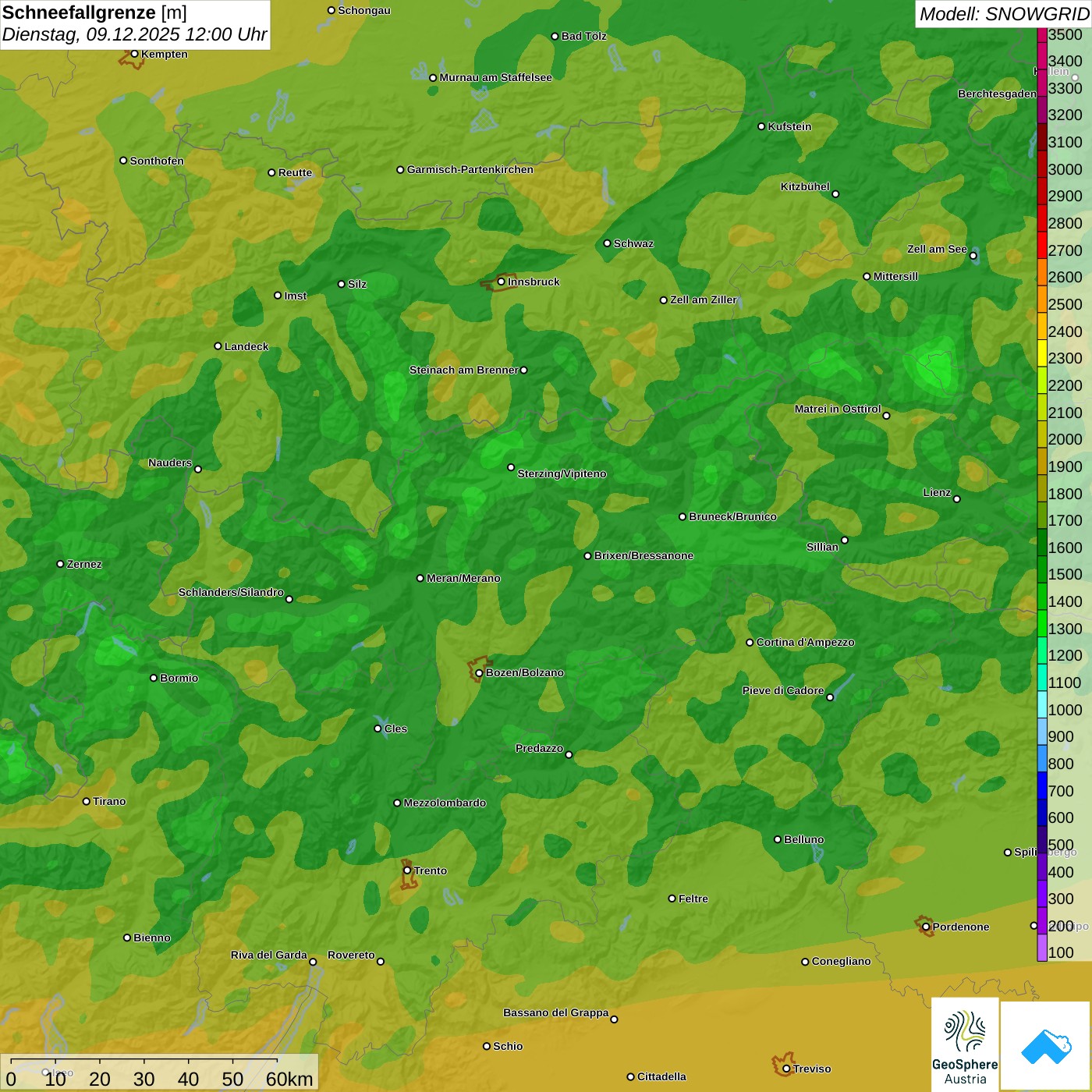This screenshot has height=1092, width=1092.
Task: Click the Zell am Ziller label
Action: (x=704, y=300)
